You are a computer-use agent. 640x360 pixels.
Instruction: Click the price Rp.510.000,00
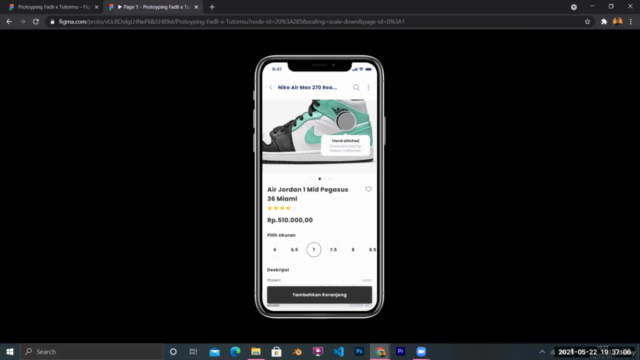coord(290,220)
